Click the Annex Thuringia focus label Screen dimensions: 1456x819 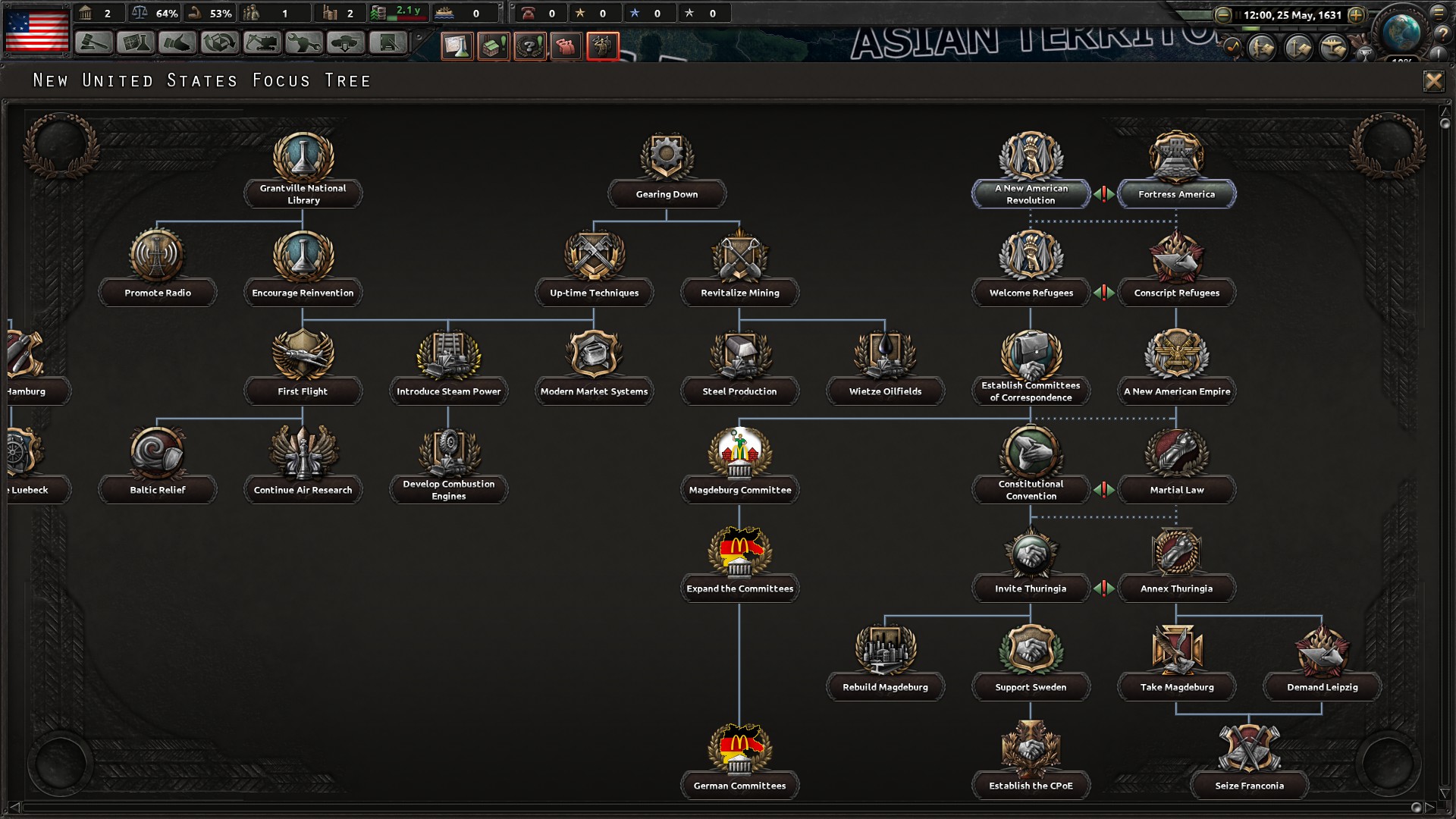click(1176, 588)
